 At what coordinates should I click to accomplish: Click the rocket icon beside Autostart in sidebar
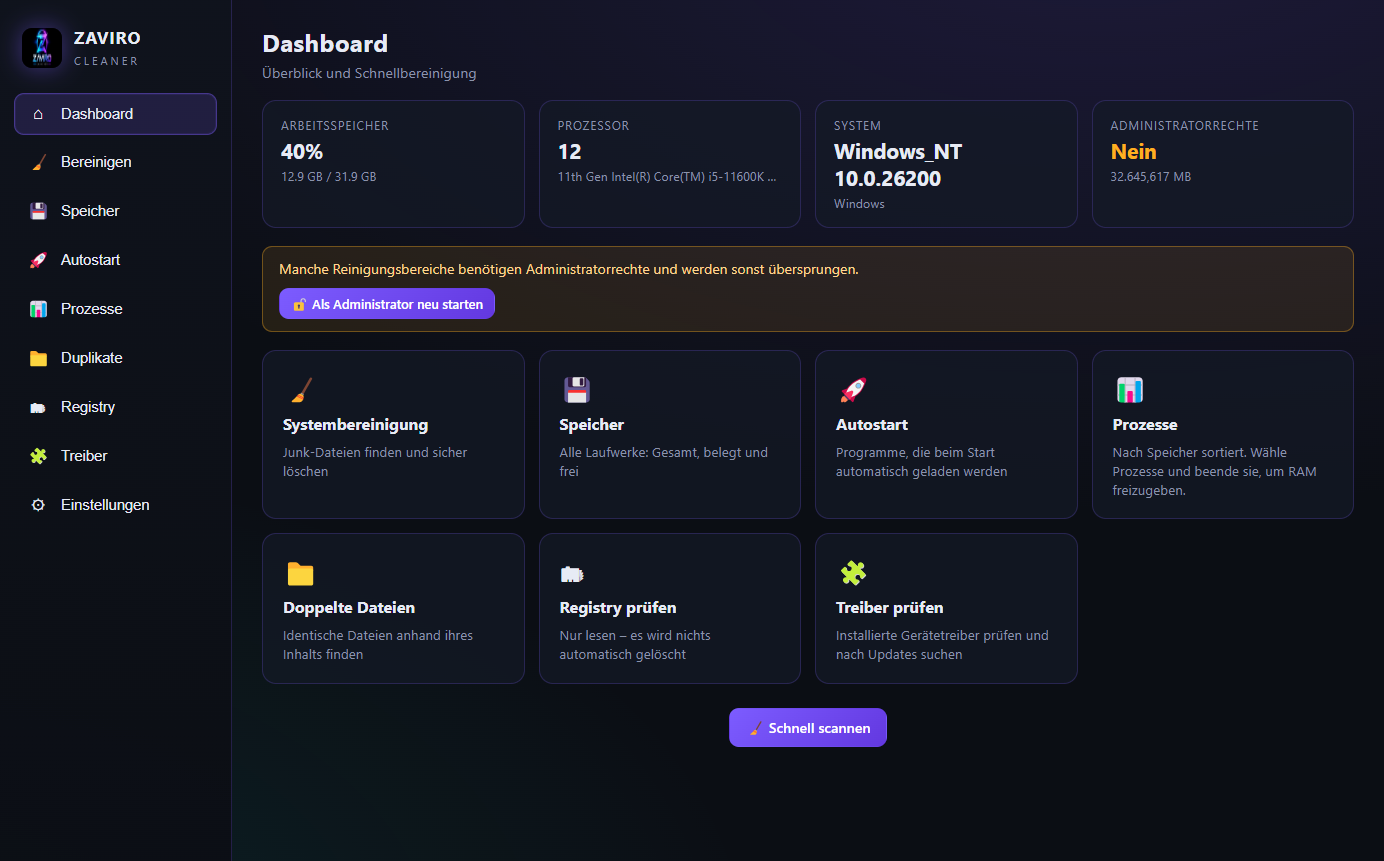tap(38, 260)
